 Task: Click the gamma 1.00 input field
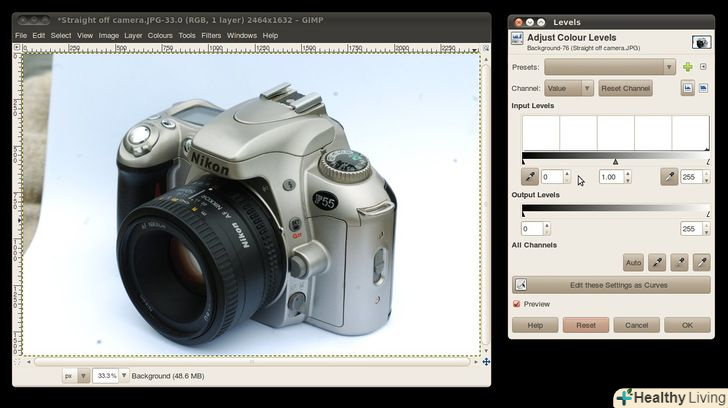click(608, 177)
